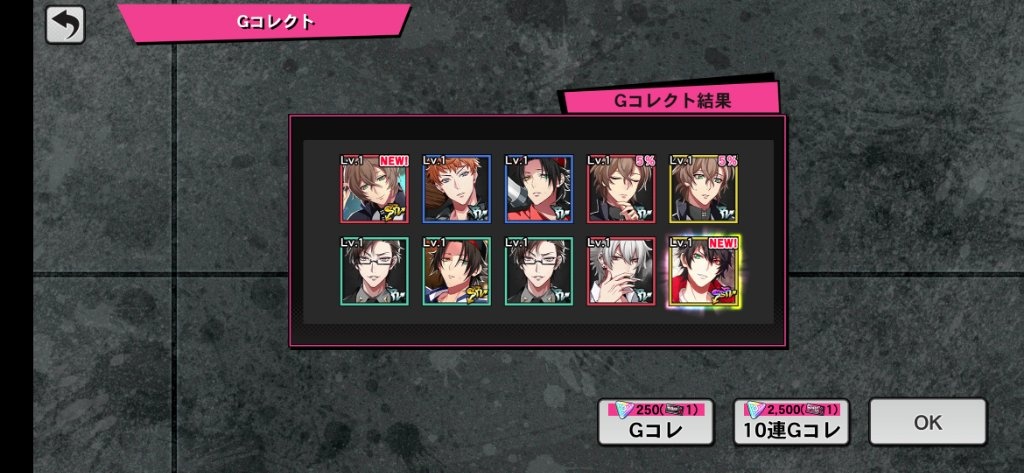Open the glowing NEW black-haired card
Image resolution: width=1024 pixels, height=473 pixels.
pos(703,271)
